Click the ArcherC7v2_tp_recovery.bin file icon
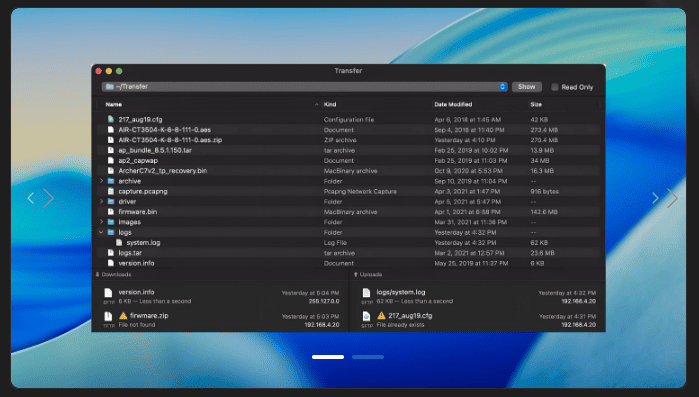This screenshot has height=397, width=699. [x=111, y=171]
